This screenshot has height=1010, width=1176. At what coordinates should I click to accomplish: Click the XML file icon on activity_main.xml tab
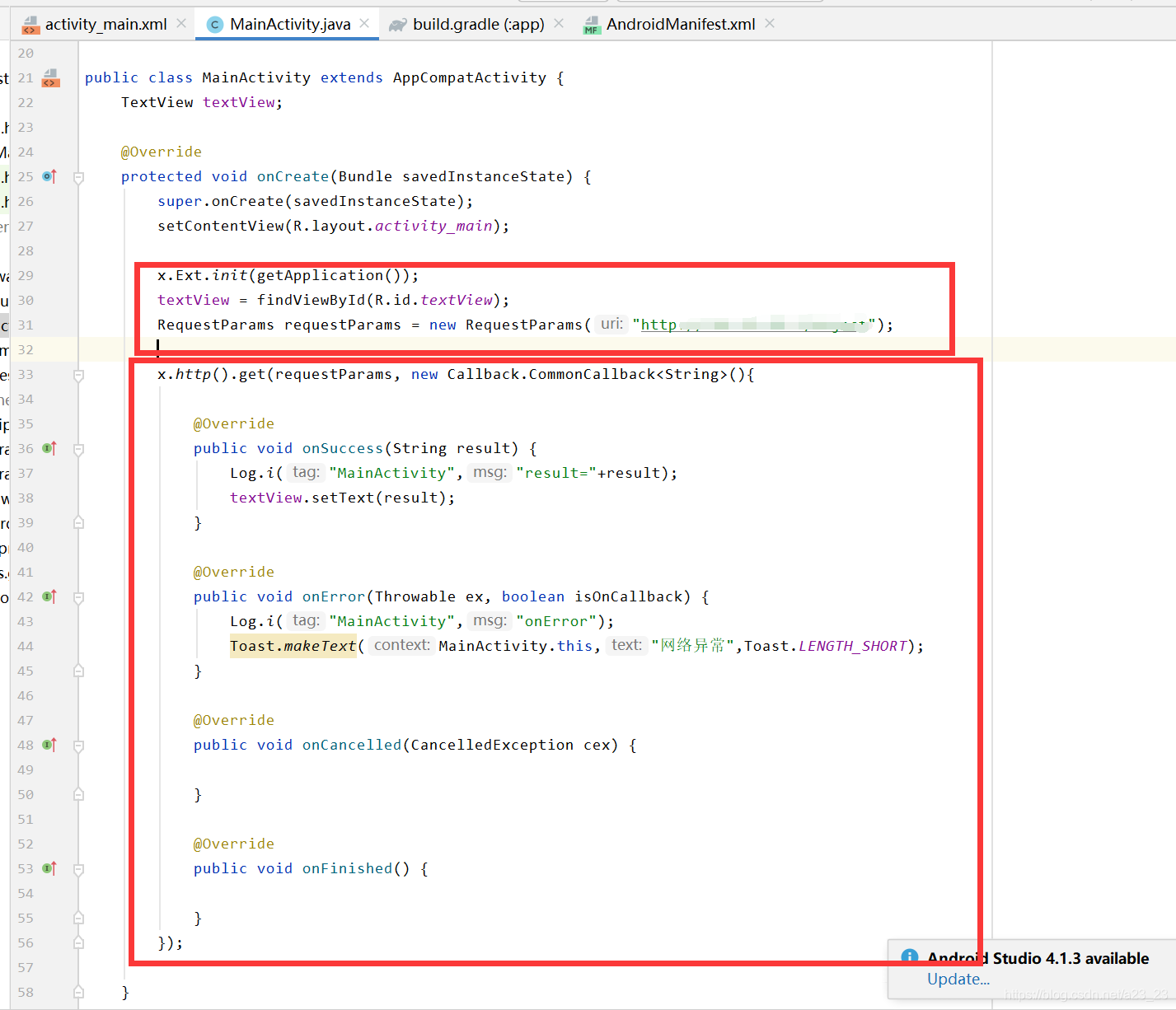pos(30,25)
